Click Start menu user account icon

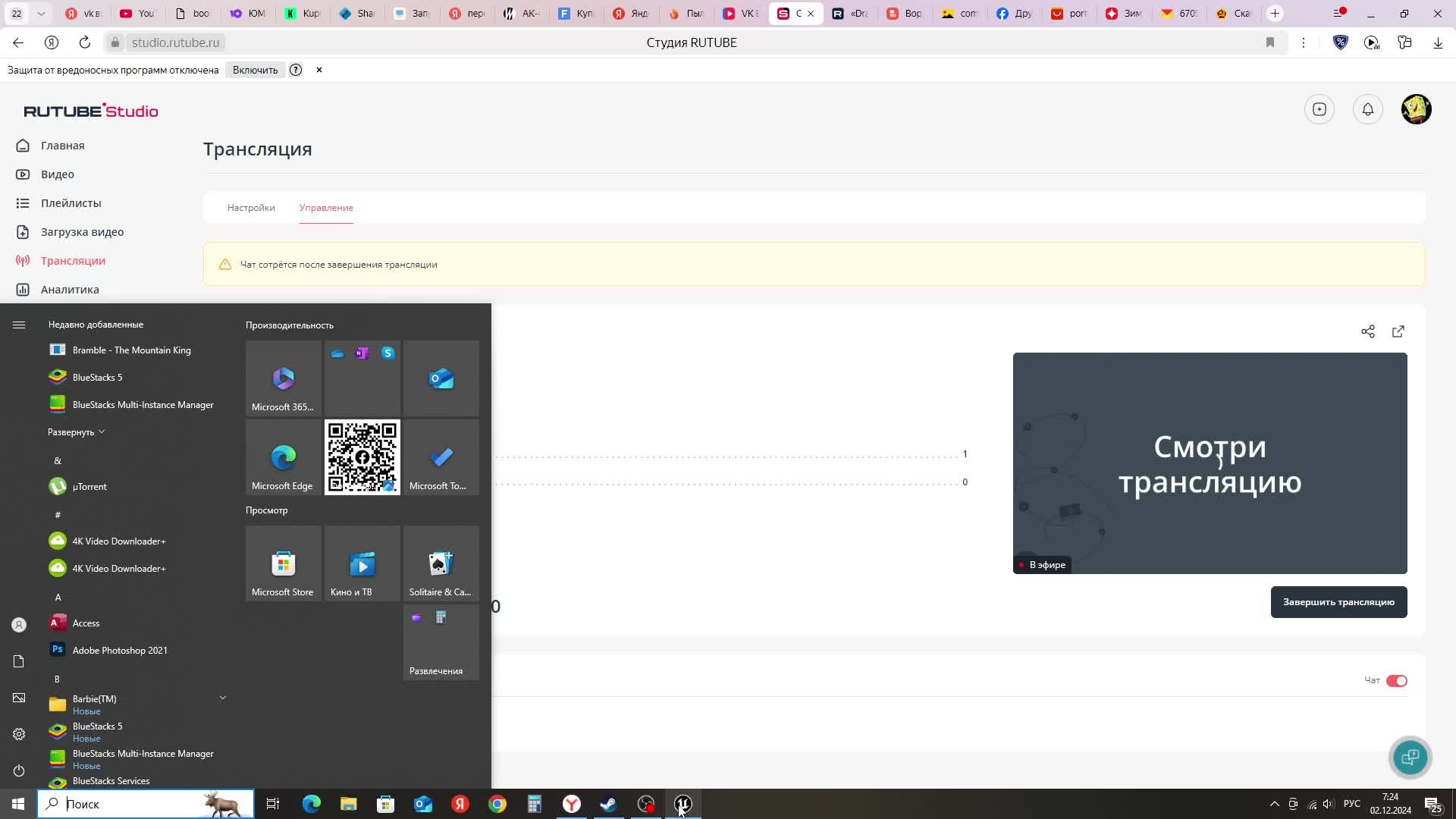pos(19,625)
